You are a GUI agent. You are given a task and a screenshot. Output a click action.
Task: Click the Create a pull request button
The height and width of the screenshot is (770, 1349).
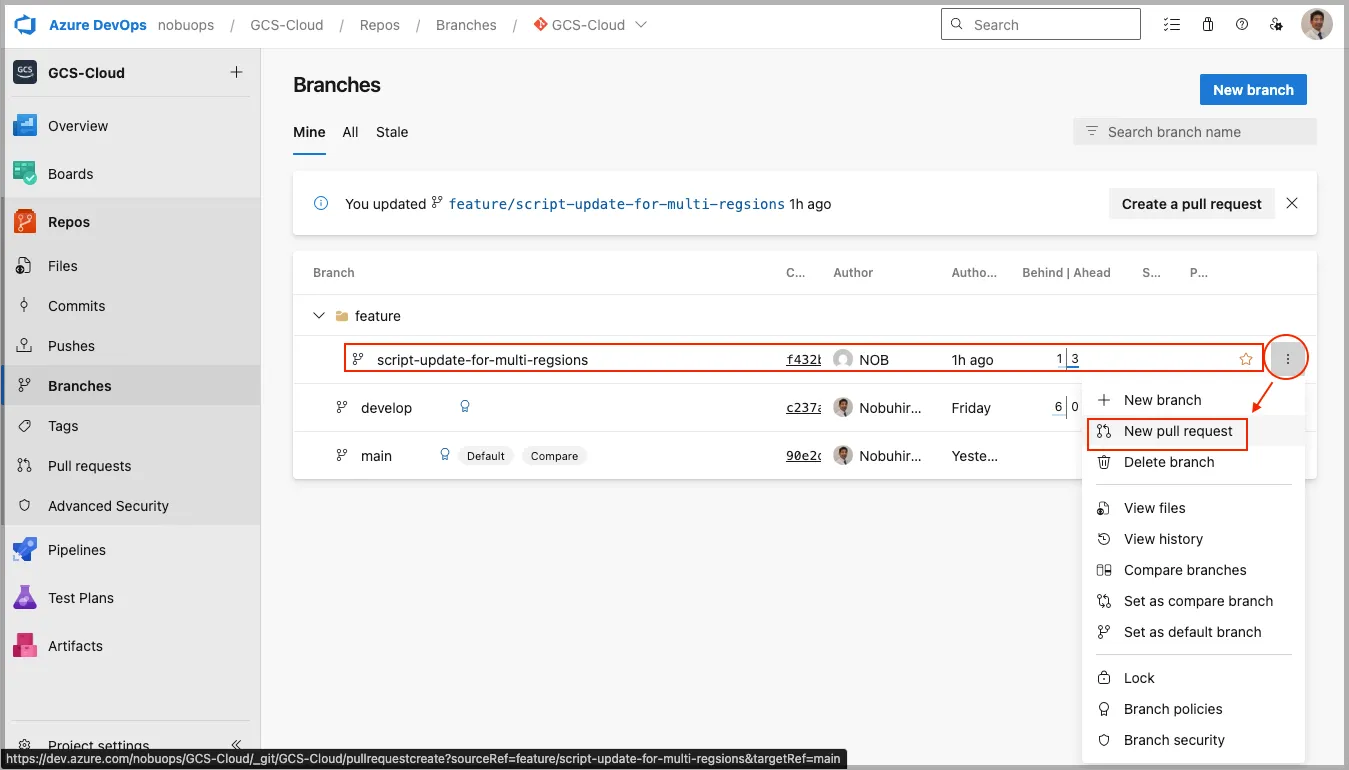point(1191,204)
